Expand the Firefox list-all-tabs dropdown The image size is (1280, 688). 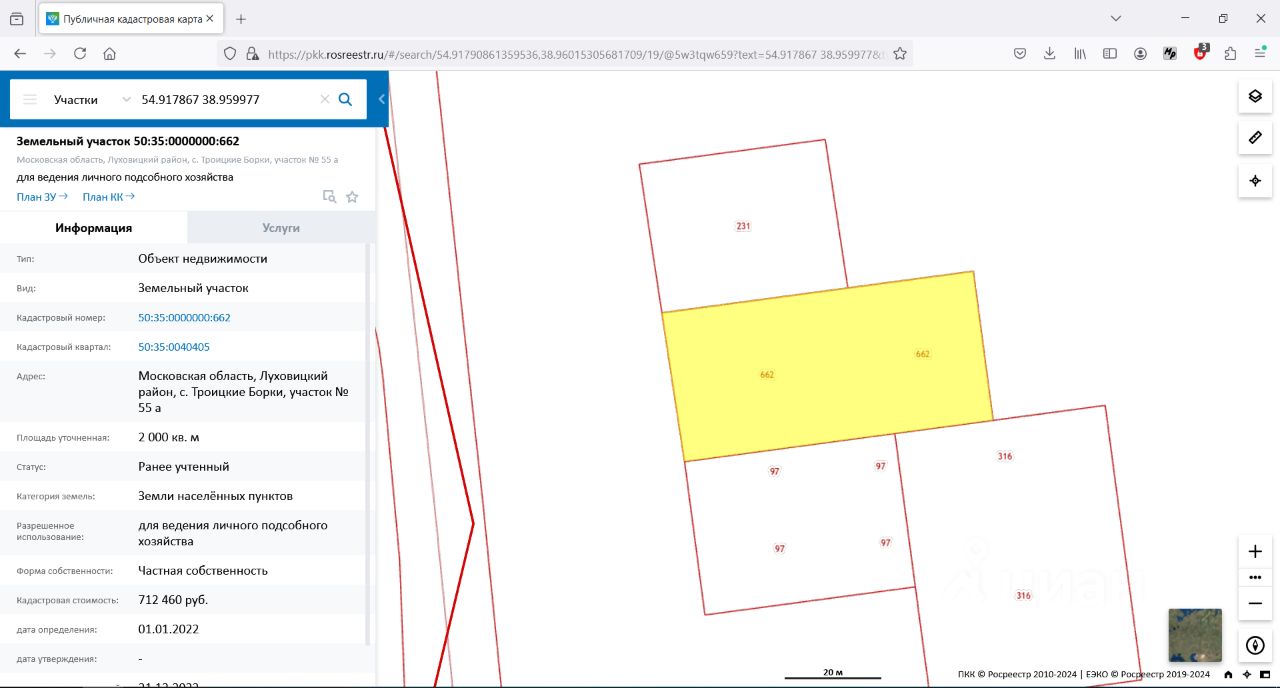pyautogui.click(x=1116, y=19)
